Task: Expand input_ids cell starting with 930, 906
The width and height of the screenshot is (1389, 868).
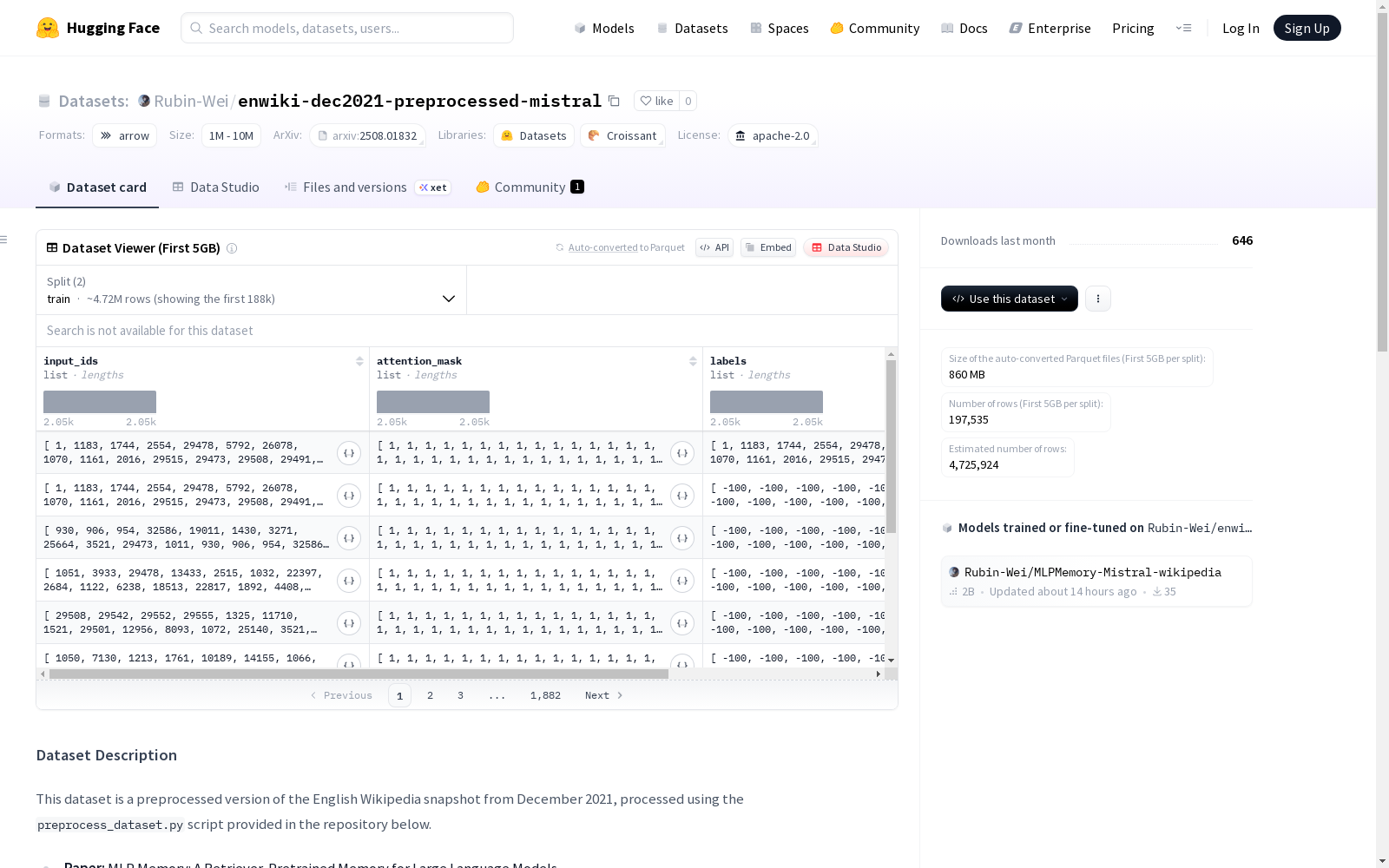Action: (349, 538)
